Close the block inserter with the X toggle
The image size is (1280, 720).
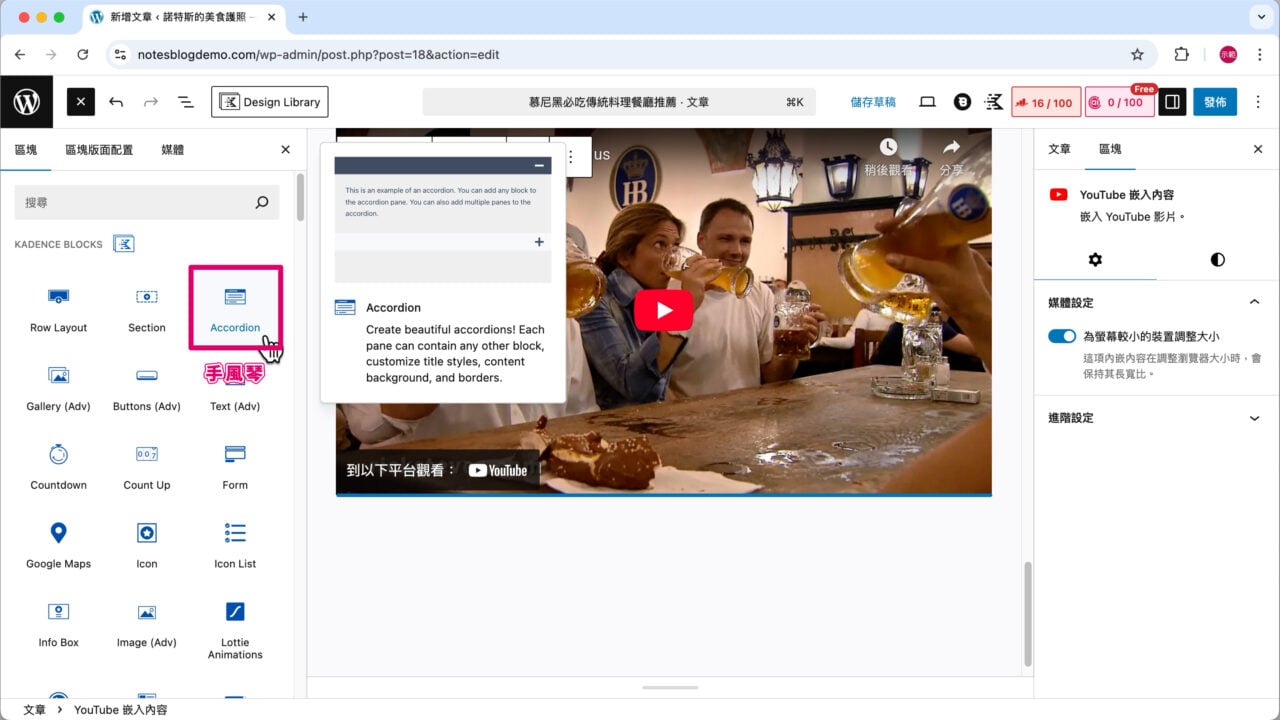tap(81, 102)
